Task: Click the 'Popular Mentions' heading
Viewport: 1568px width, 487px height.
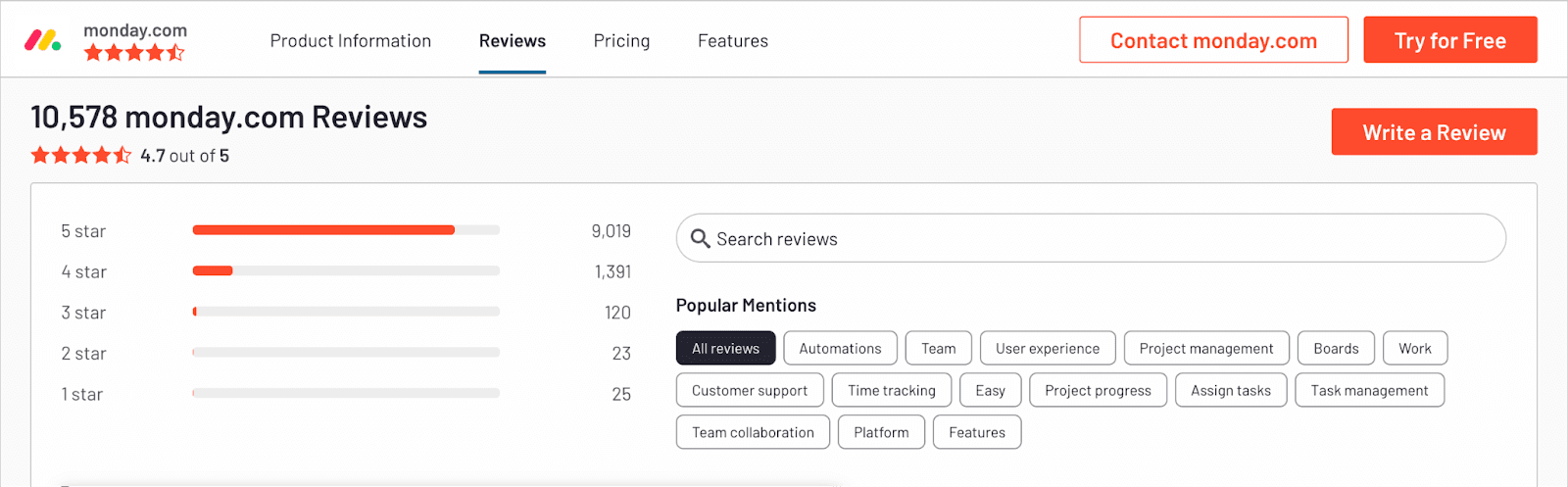Action: pos(746,305)
